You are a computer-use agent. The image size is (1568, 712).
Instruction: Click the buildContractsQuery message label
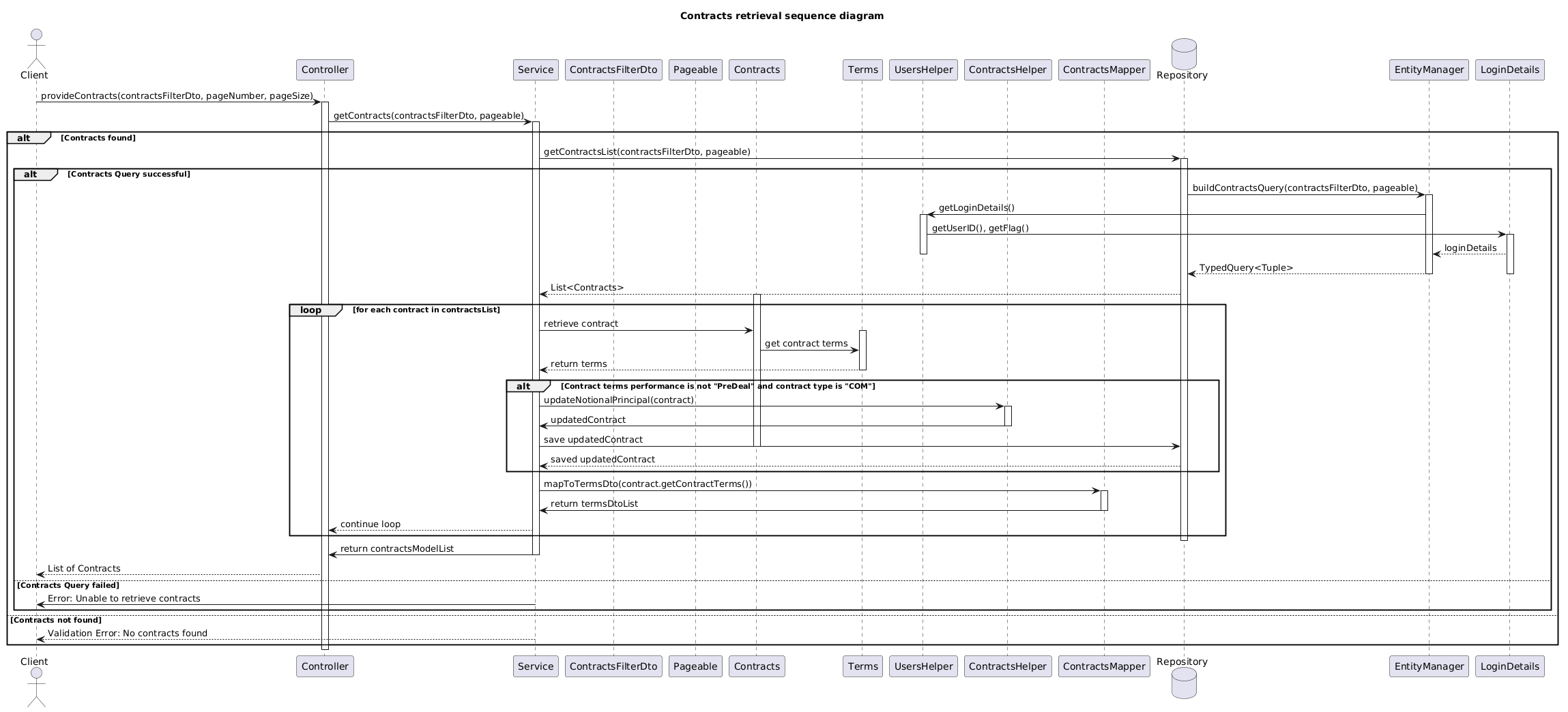pyautogui.click(x=1305, y=188)
